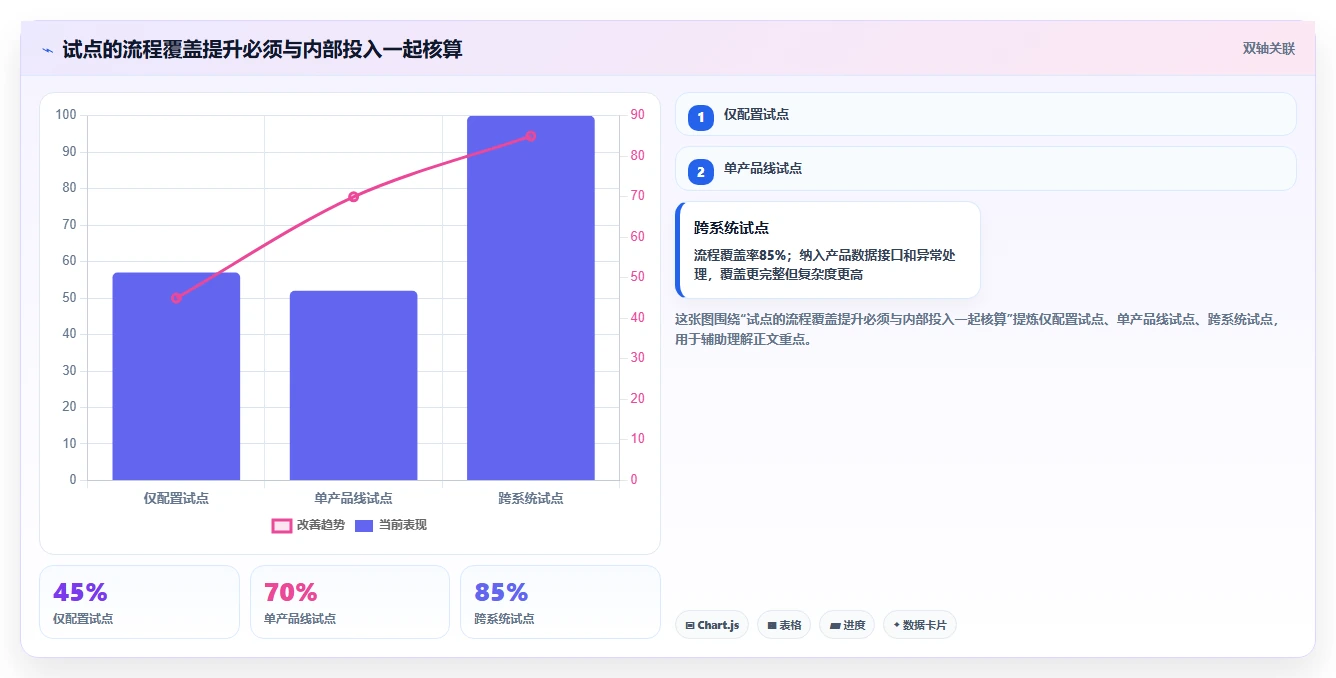Click the Chart.js tag icon
This screenshot has height=678, width=1336.
point(690,626)
